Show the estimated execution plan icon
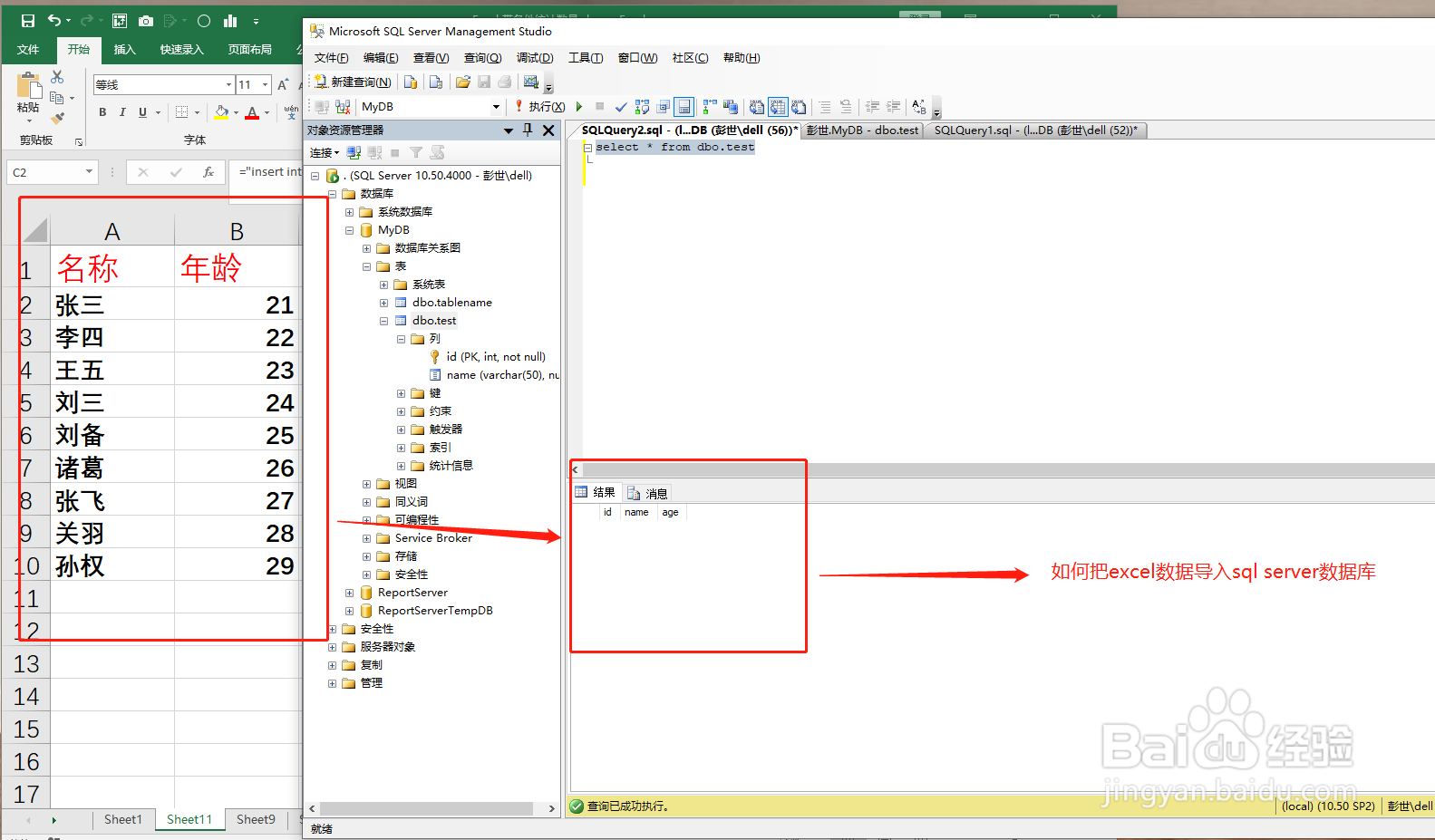 tap(643, 107)
